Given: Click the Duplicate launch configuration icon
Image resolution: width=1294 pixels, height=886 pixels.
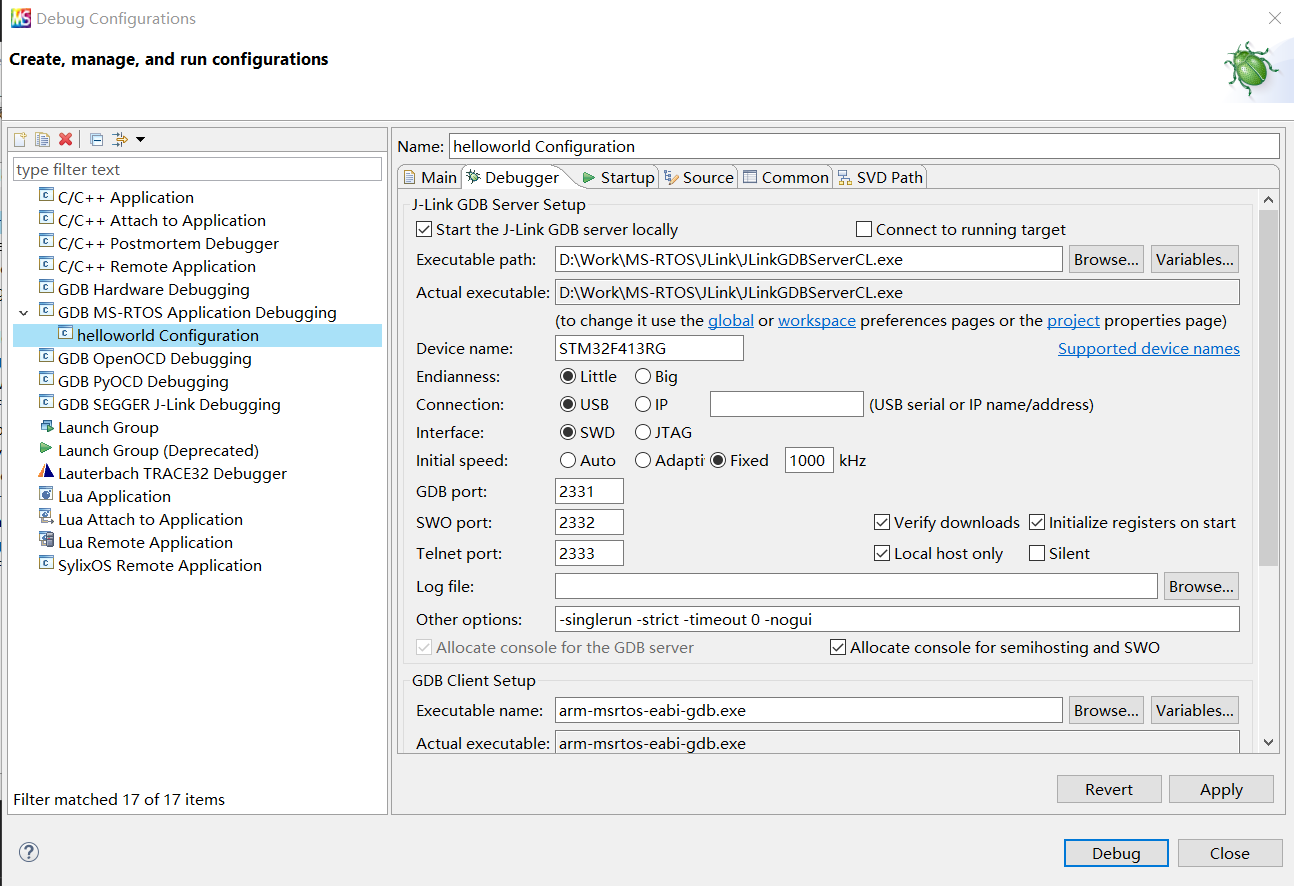Looking at the screenshot, I should pos(42,140).
